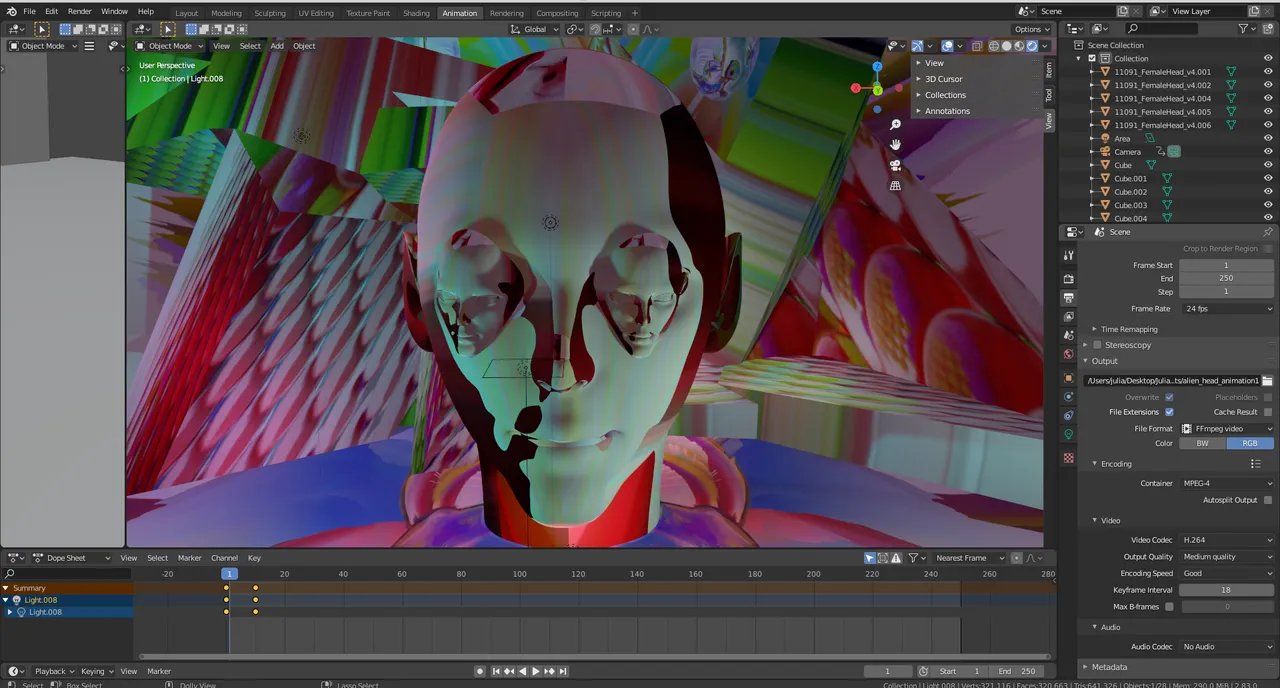Open the Audio Codec dropdown
The image size is (1280, 688).
pyautogui.click(x=1227, y=647)
